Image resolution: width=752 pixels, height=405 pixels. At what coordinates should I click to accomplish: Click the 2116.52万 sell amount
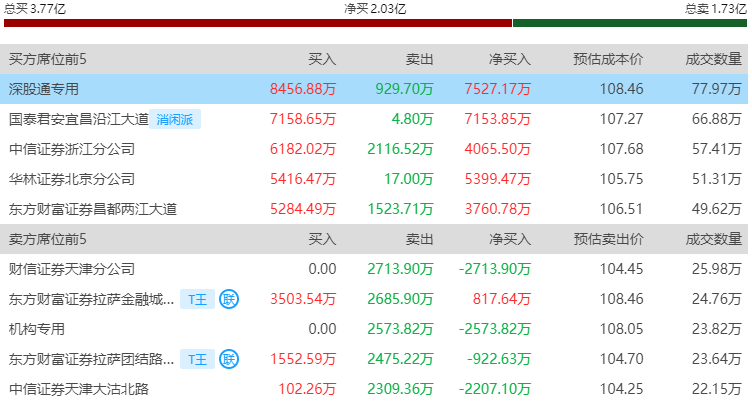(x=400, y=149)
